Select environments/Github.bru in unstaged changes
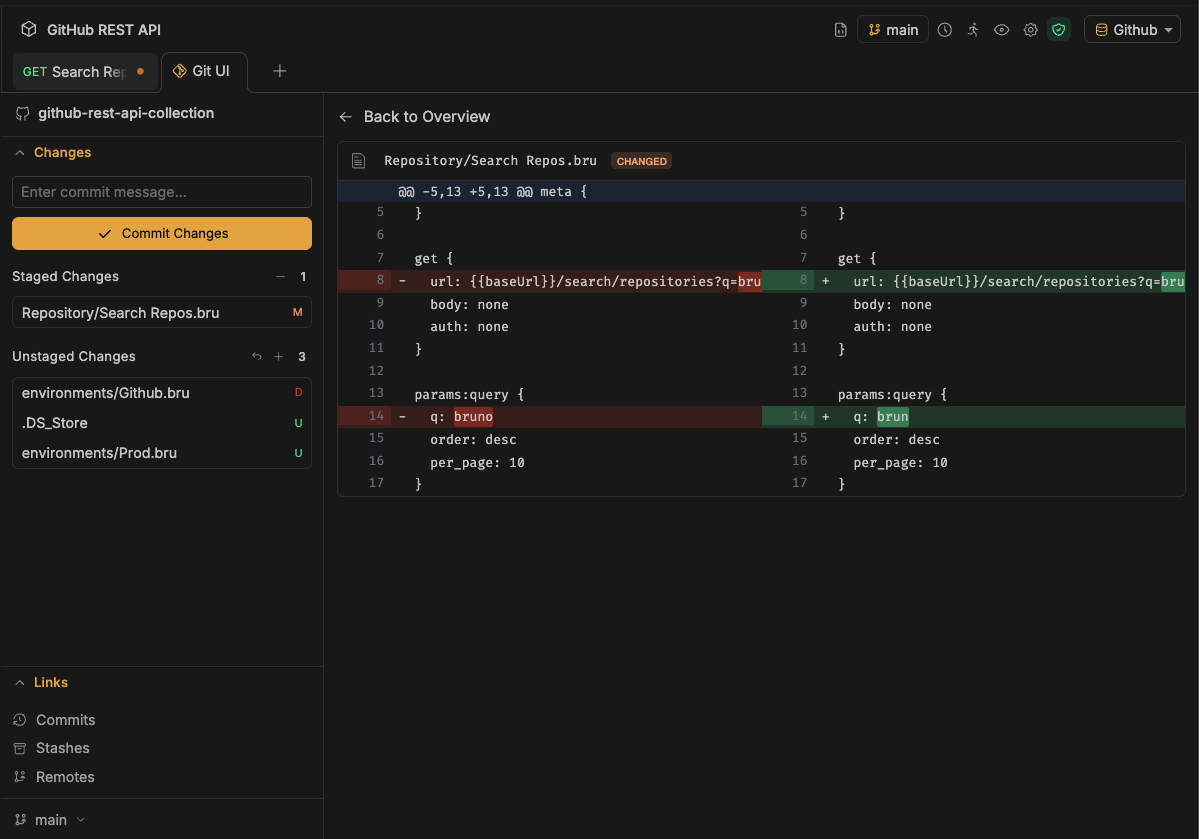This screenshot has width=1199, height=839. point(106,393)
